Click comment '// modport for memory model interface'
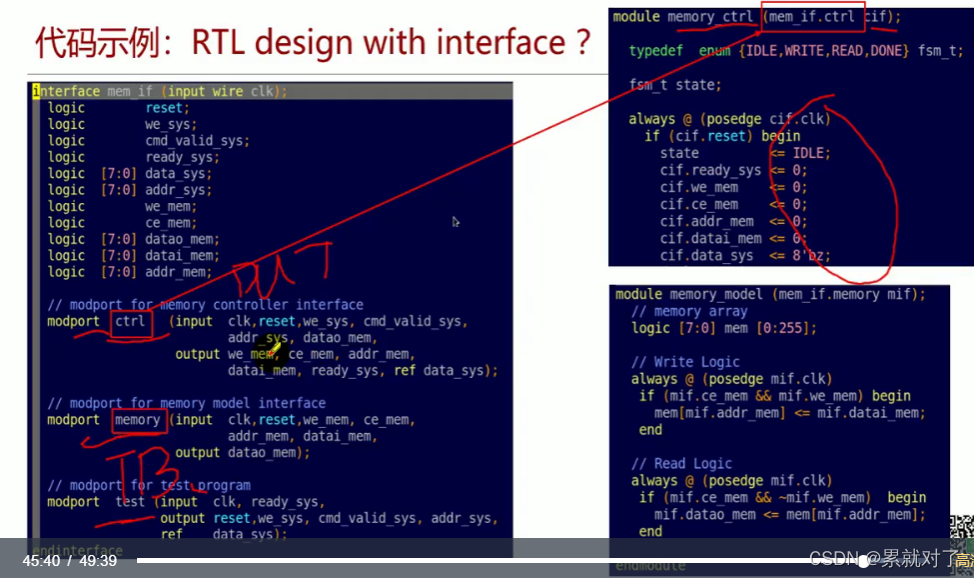Image resolution: width=974 pixels, height=578 pixels. point(186,403)
